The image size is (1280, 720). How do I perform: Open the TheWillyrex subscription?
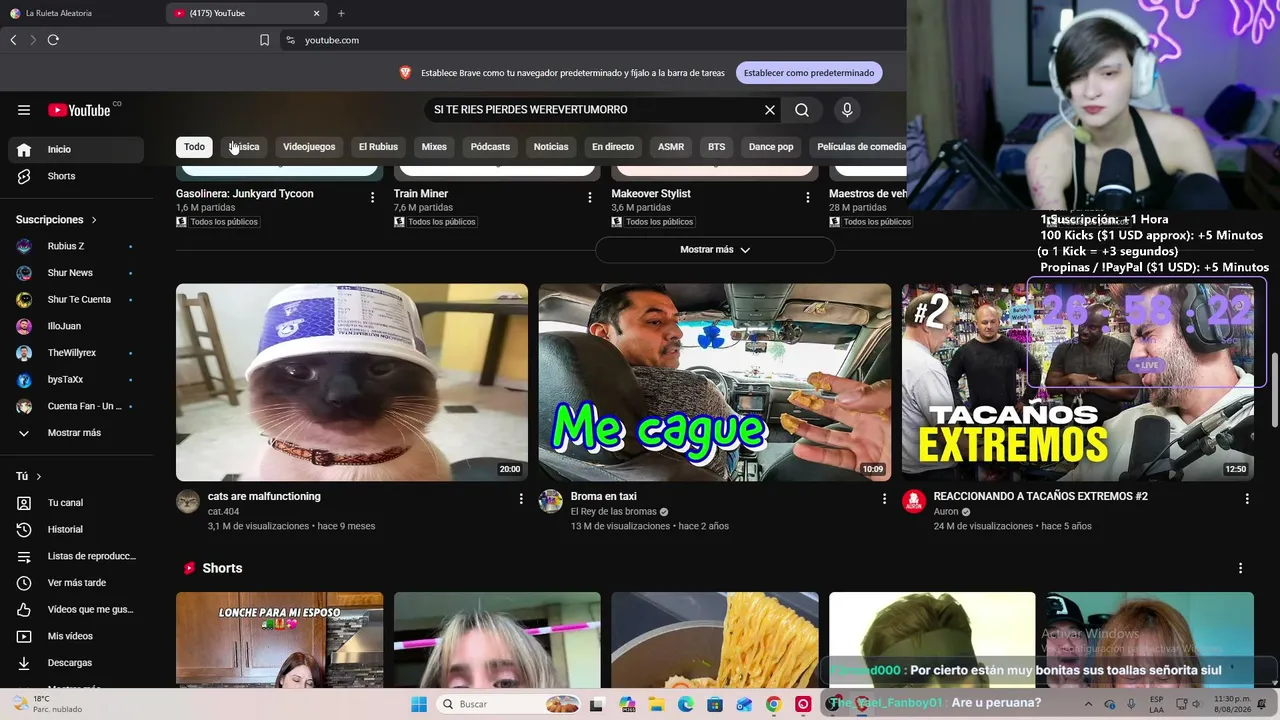[x=76, y=353]
